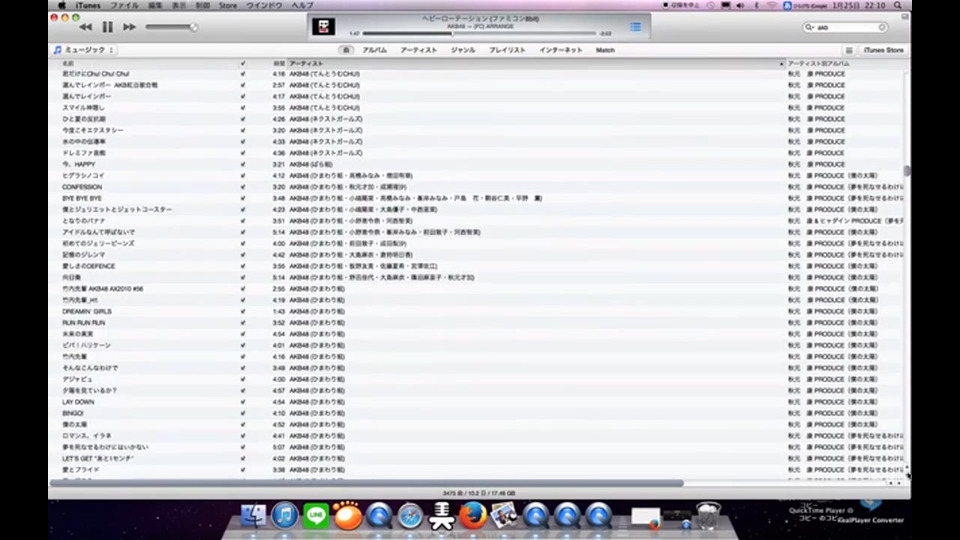Uncheck the CONFESSION song checkbox
This screenshot has width=960, height=540.
pos(243,187)
